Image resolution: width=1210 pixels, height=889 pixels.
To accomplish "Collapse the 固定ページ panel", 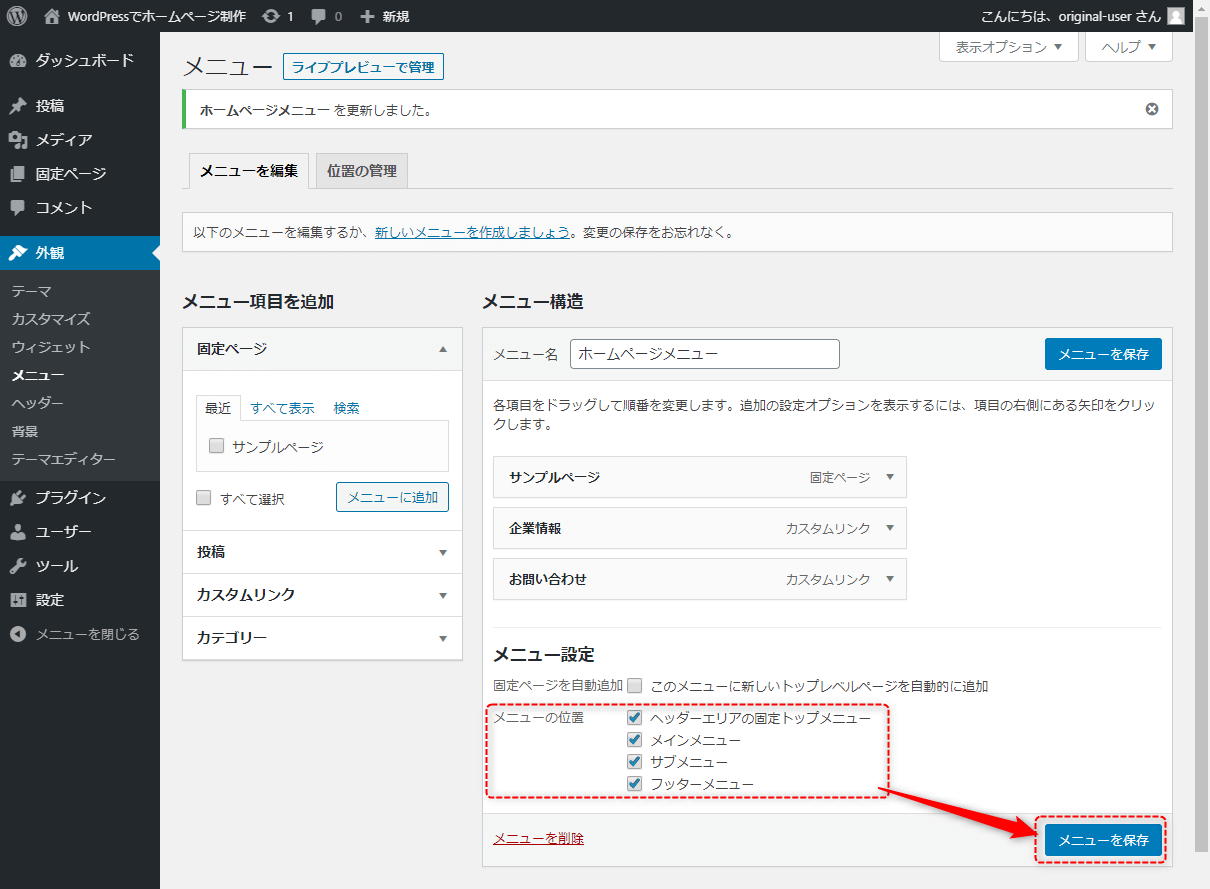I will click(x=443, y=349).
